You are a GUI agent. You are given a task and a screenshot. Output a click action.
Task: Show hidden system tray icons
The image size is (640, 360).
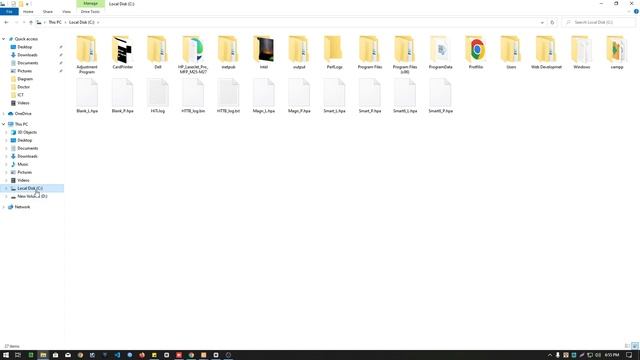click(550, 355)
